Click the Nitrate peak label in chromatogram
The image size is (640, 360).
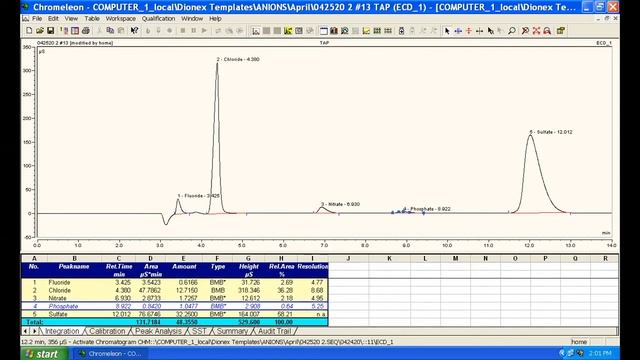(340, 204)
